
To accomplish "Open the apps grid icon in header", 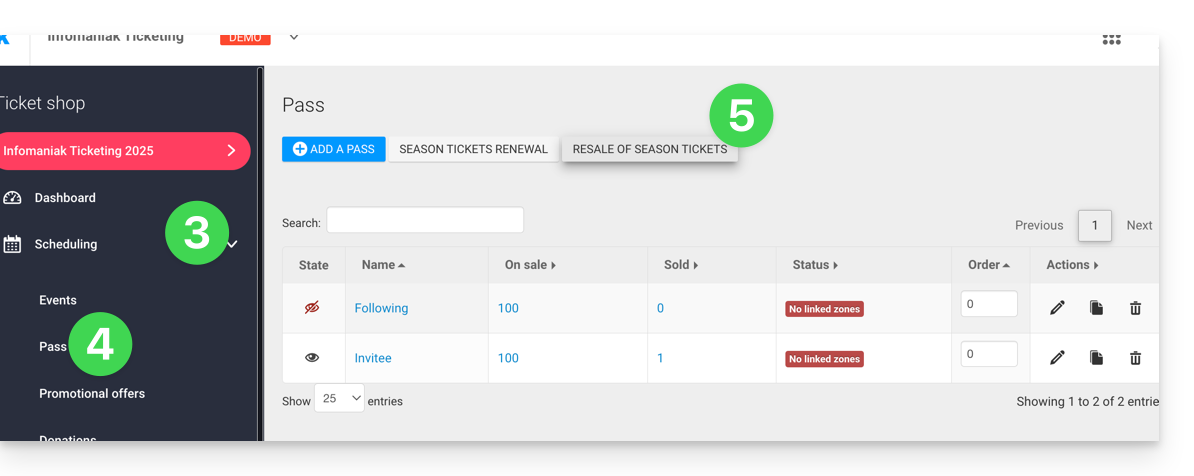I will click(x=1111, y=40).
